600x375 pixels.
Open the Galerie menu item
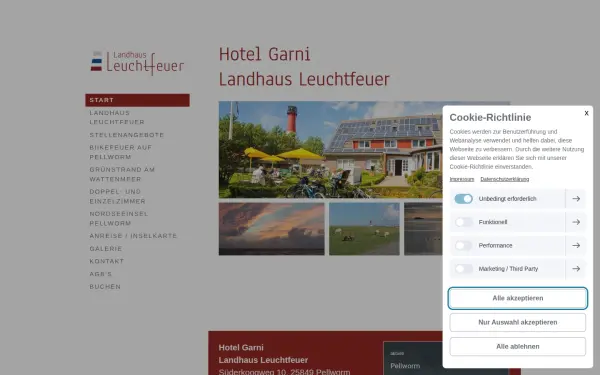click(106, 248)
